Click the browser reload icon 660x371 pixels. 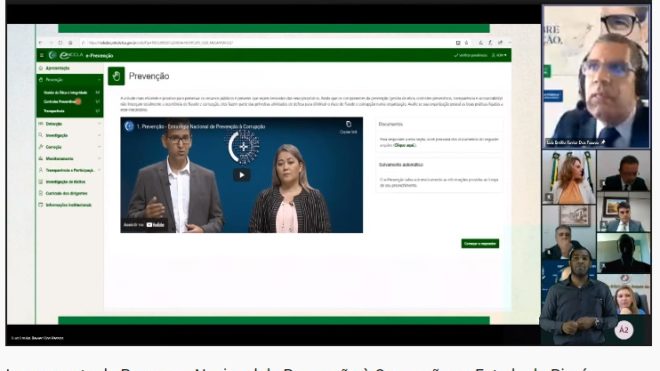[x=60, y=43]
